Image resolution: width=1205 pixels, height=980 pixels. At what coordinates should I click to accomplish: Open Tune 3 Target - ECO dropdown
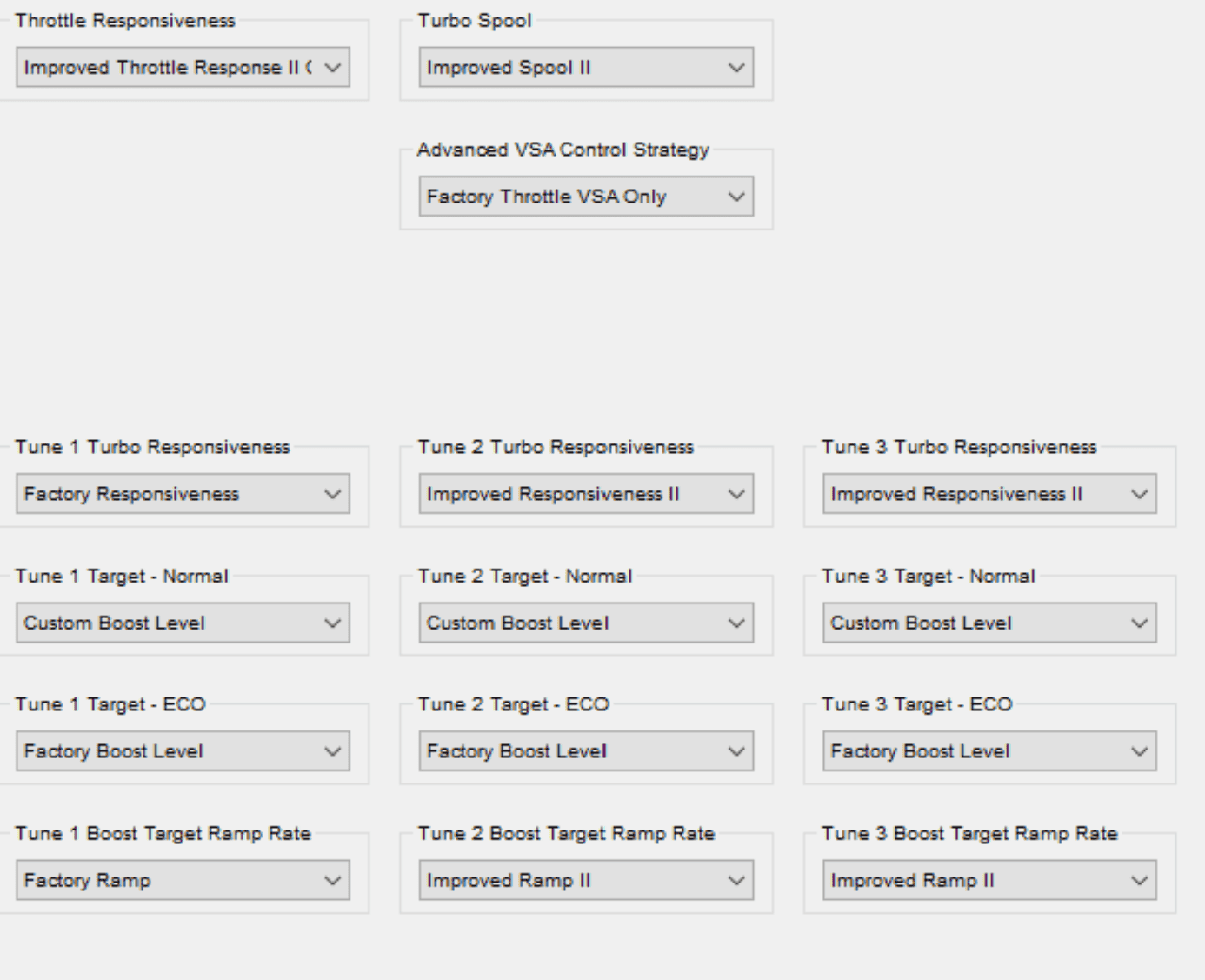(x=989, y=751)
